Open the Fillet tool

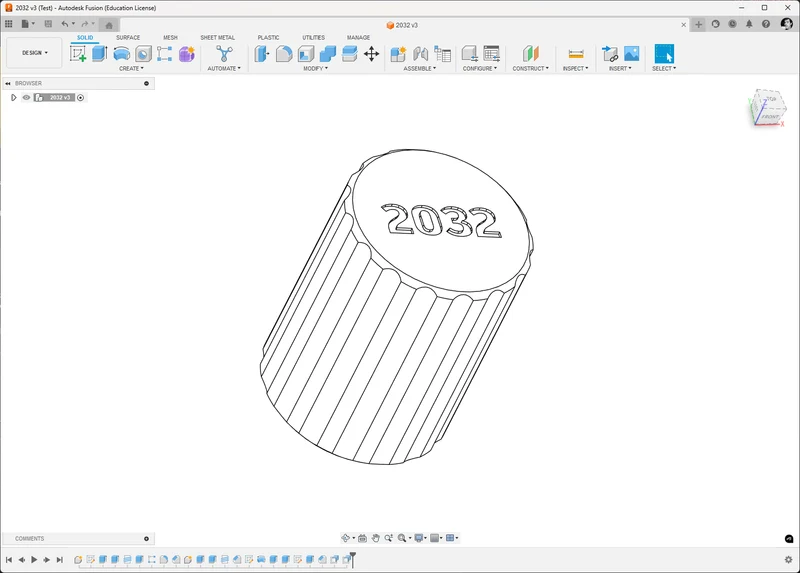coord(284,54)
